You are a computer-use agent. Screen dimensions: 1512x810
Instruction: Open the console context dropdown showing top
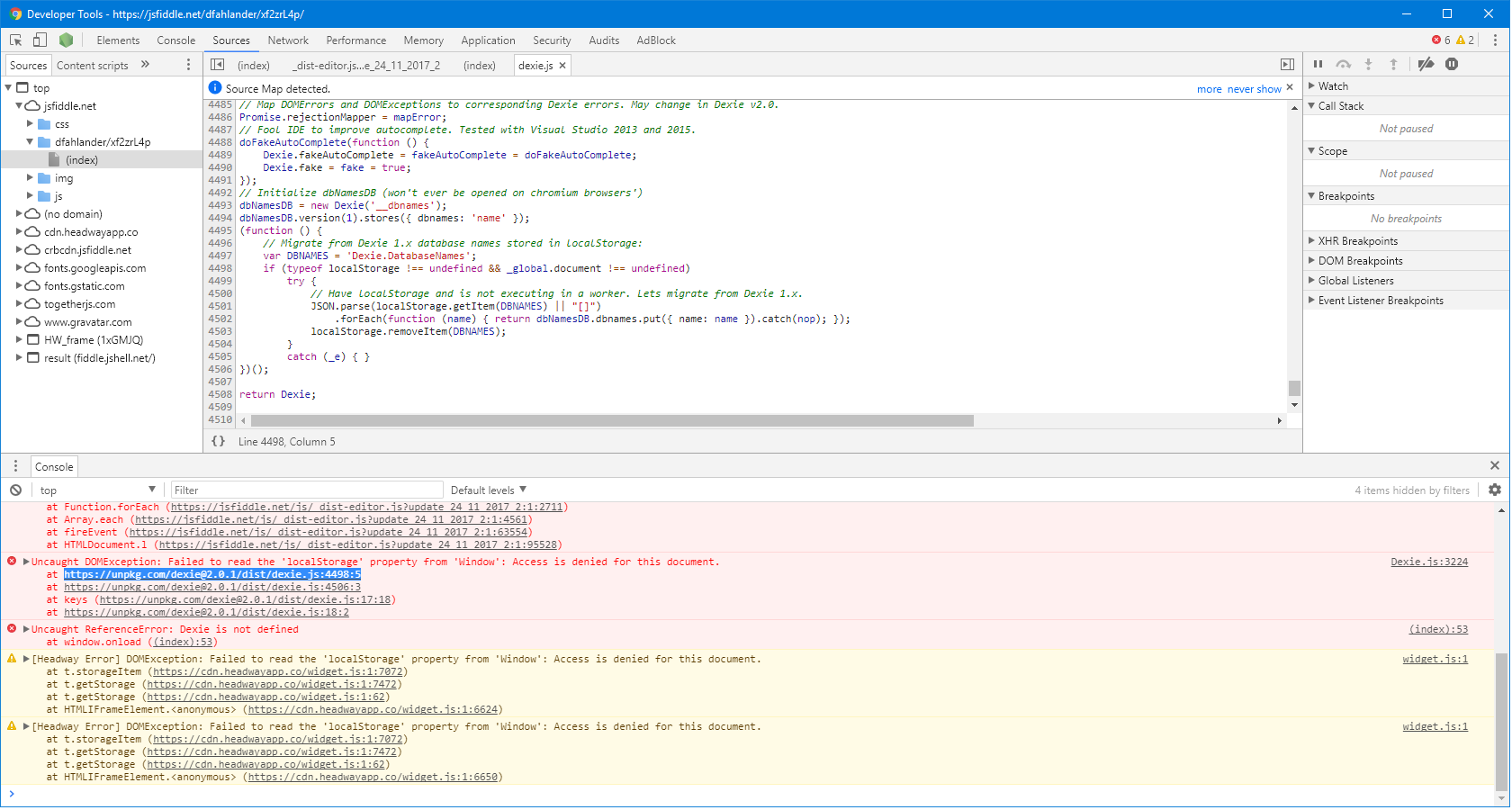(97, 490)
